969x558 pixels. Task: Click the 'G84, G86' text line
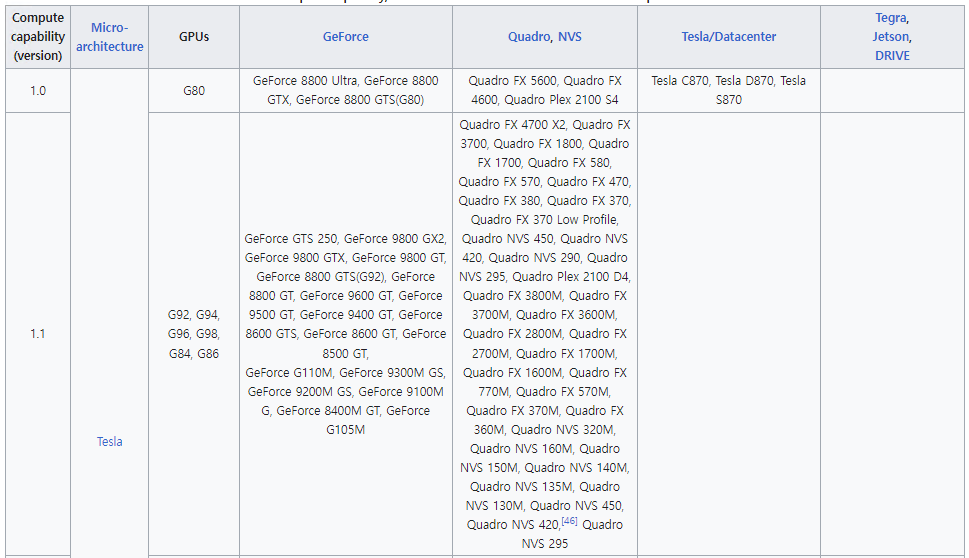point(194,353)
